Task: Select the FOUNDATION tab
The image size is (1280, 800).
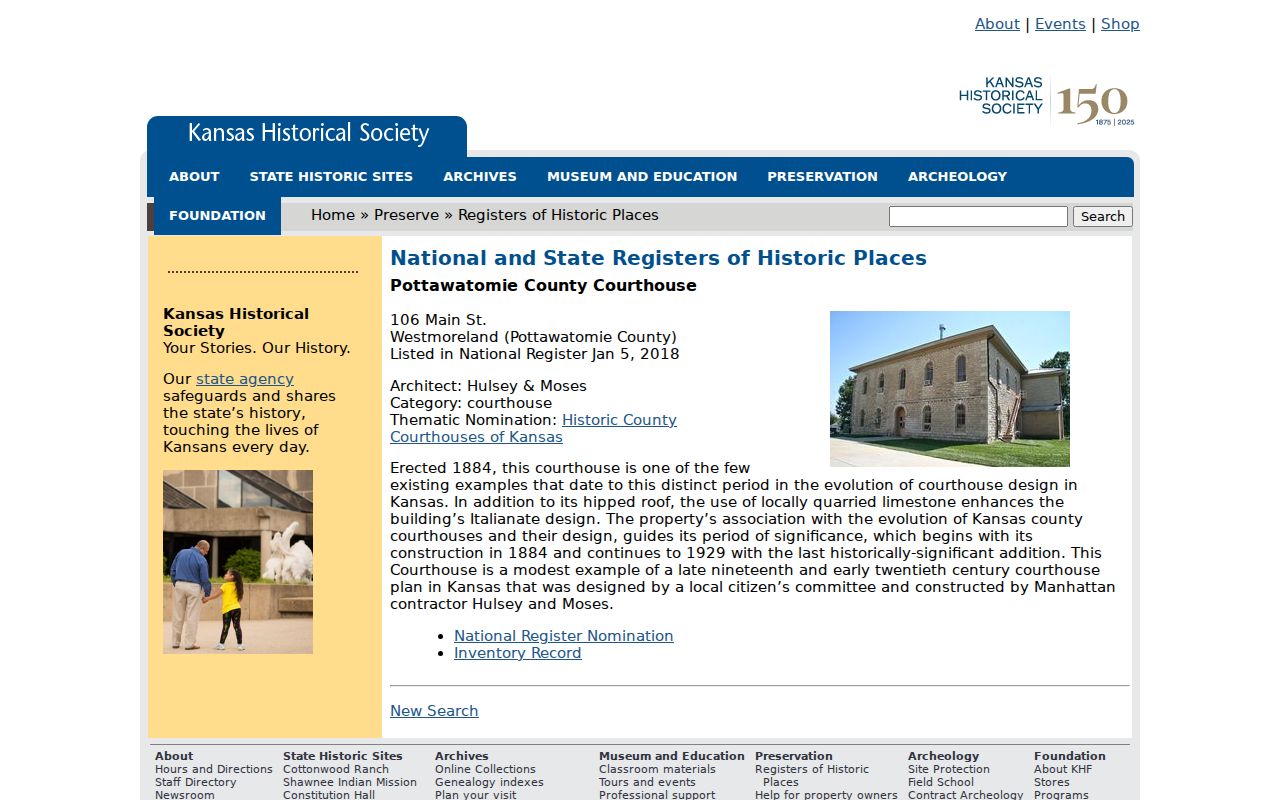Action: tap(217, 215)
